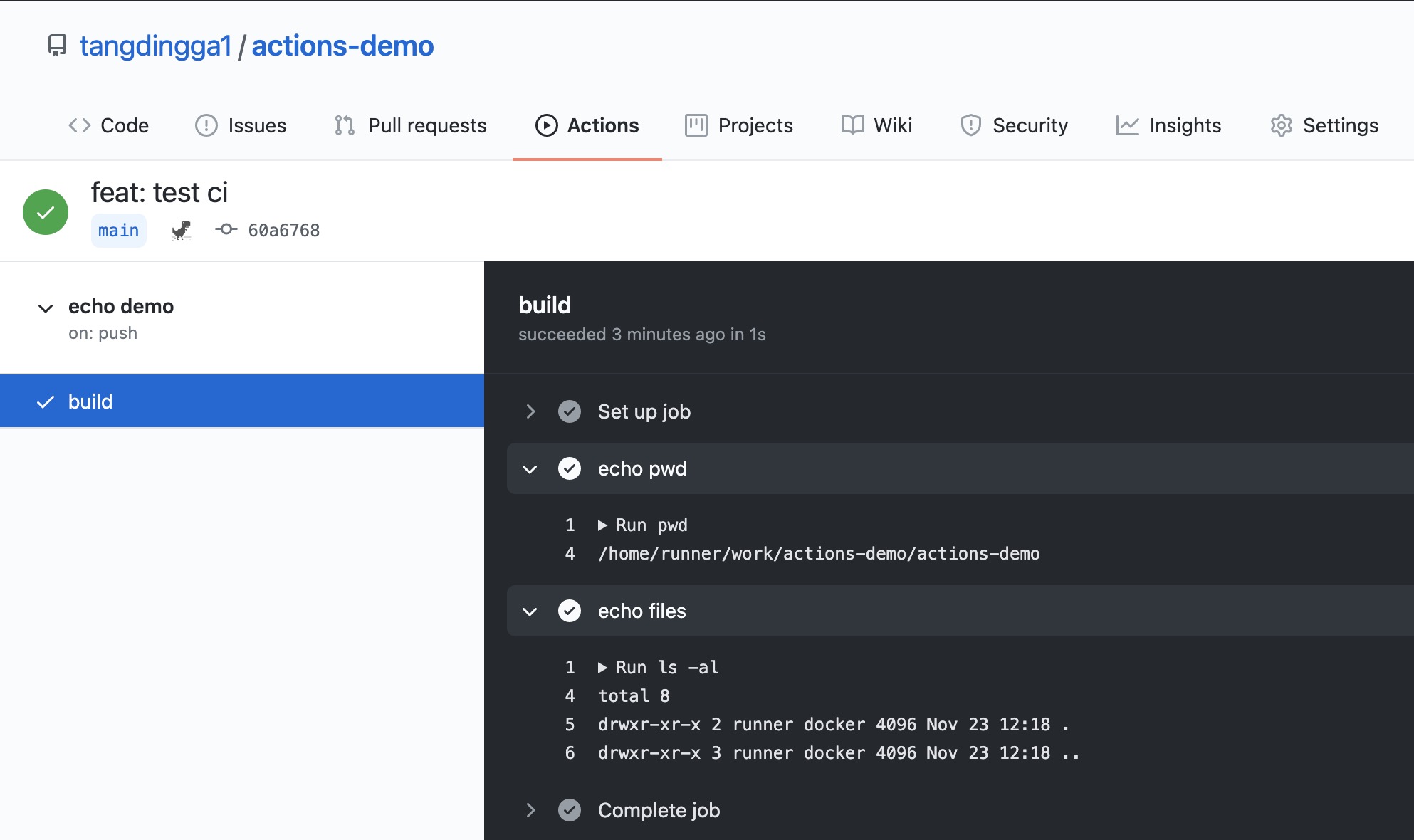Viewport: 1414px width, 840px height.
Task: Collapse the echo files step
Action: (x=530, y=611)
